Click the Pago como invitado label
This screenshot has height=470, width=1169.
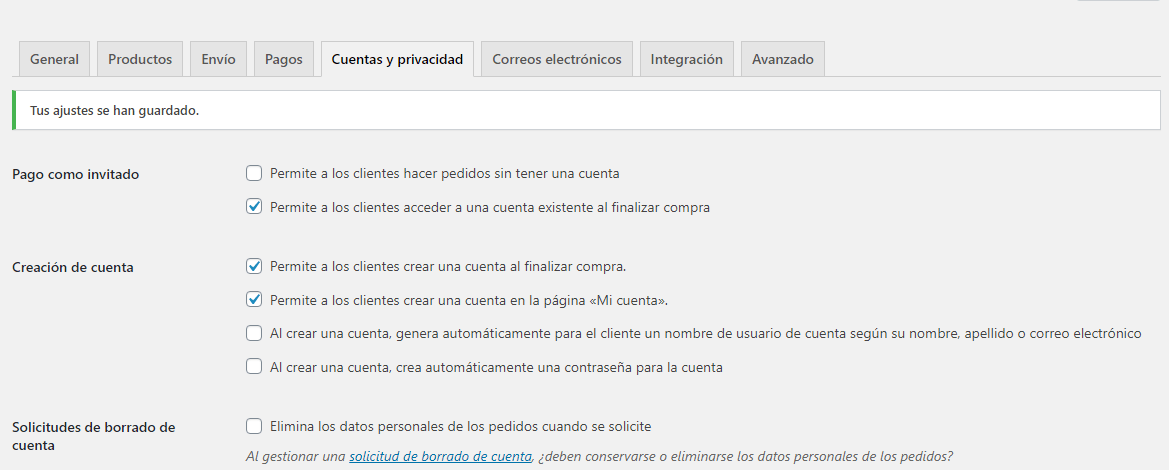coord(75,175)
